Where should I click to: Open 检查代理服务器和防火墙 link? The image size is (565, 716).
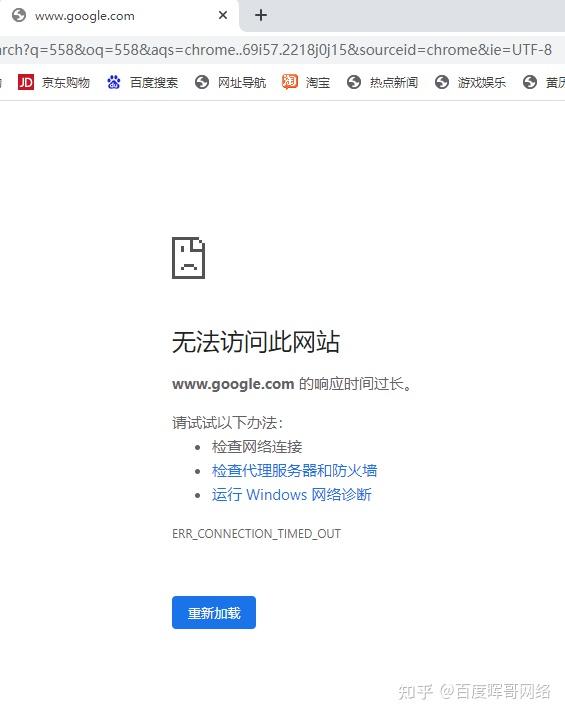[294, 470]
